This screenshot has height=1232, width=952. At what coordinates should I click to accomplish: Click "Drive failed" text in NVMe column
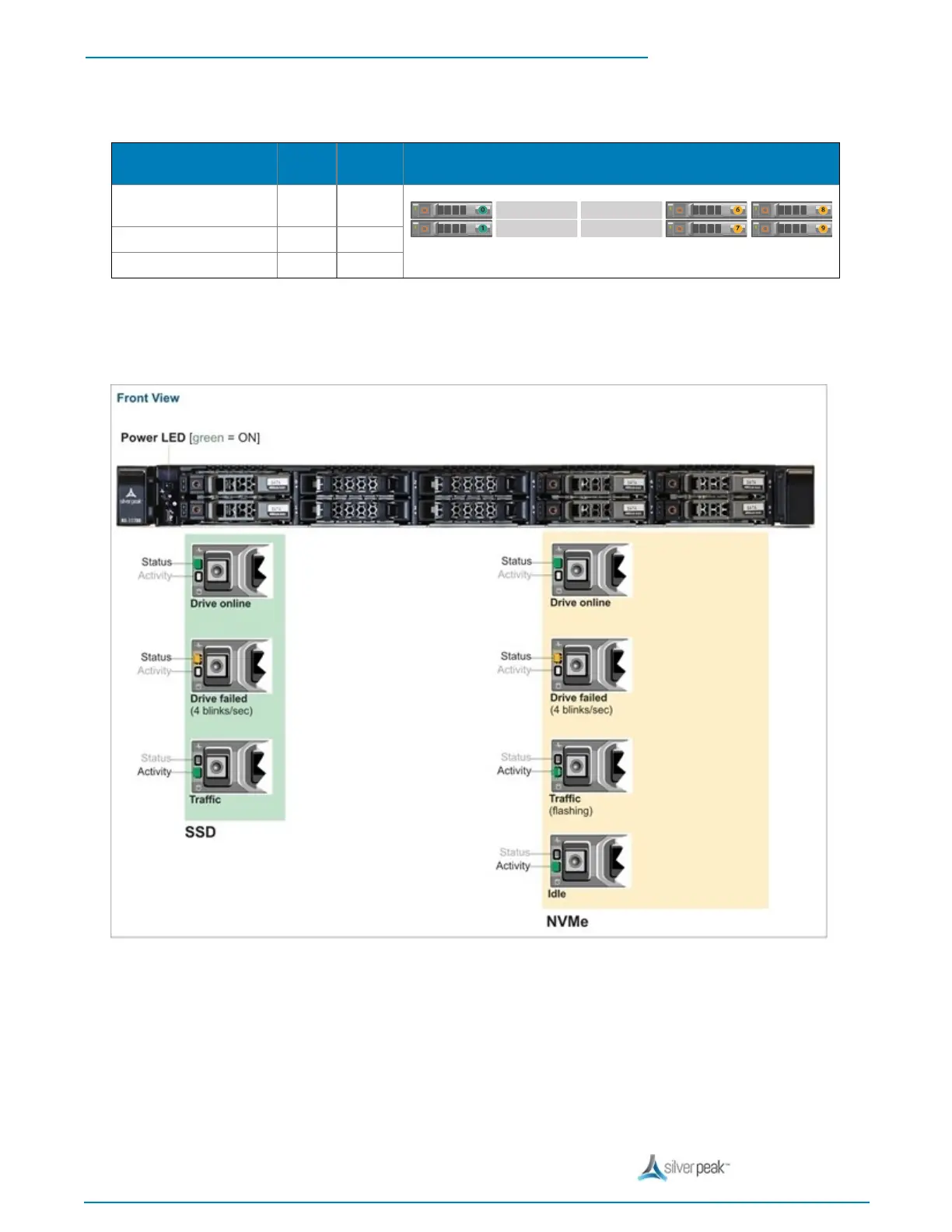click(579, 698)
